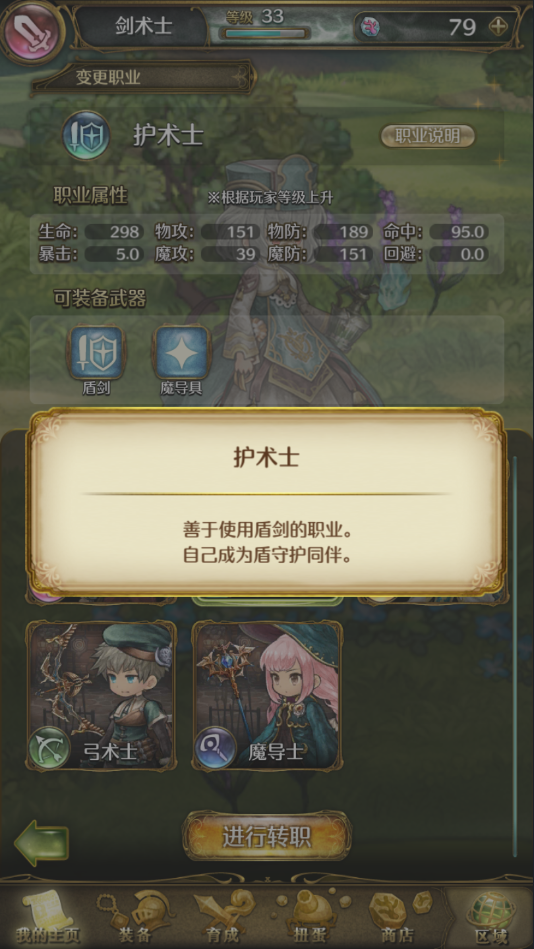The image size is (534, 949).
Task: Confirm with the 进行转职 button
Action: pos(266,836)
